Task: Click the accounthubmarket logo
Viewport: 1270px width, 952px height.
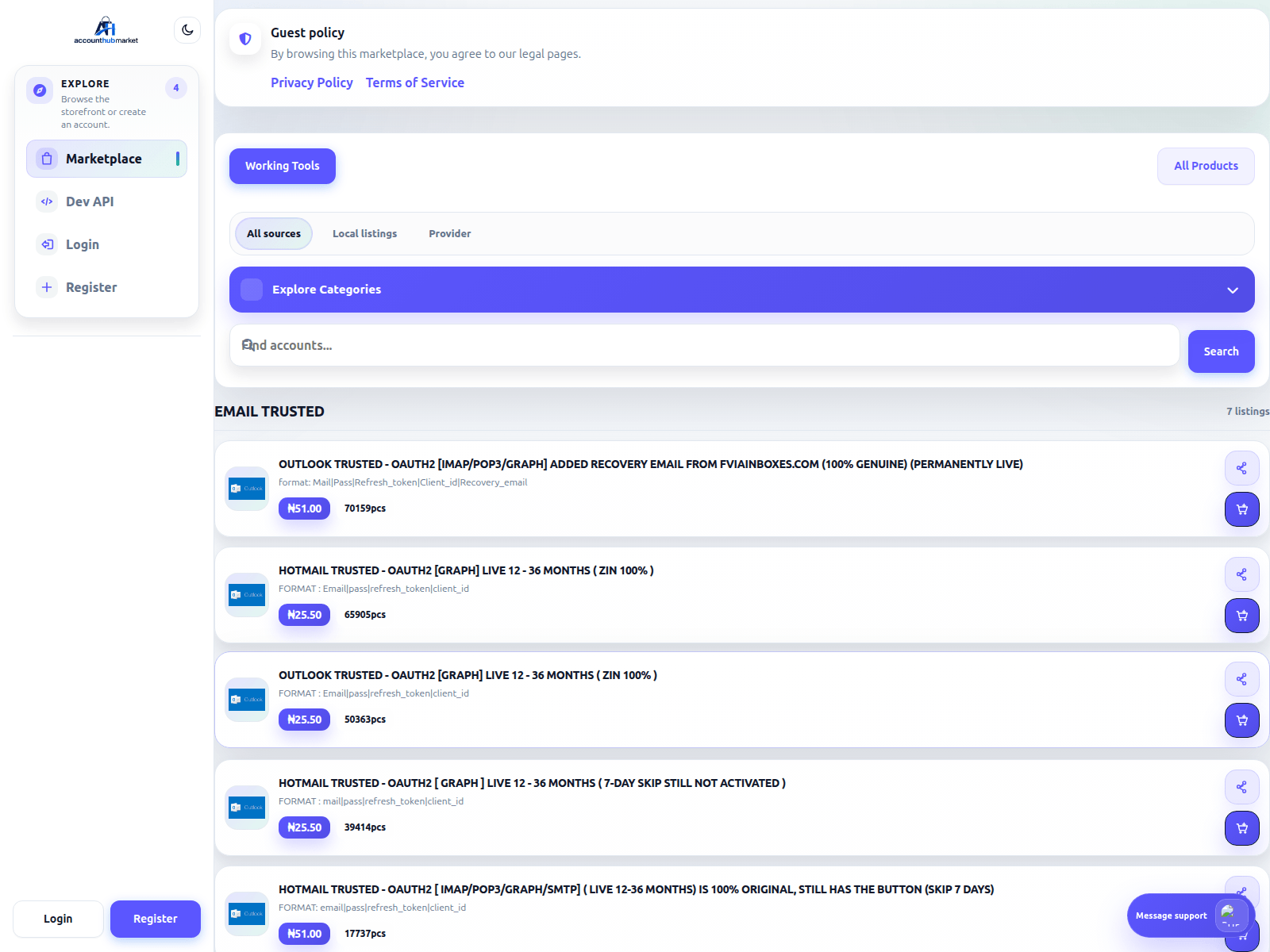Action: 106,30
